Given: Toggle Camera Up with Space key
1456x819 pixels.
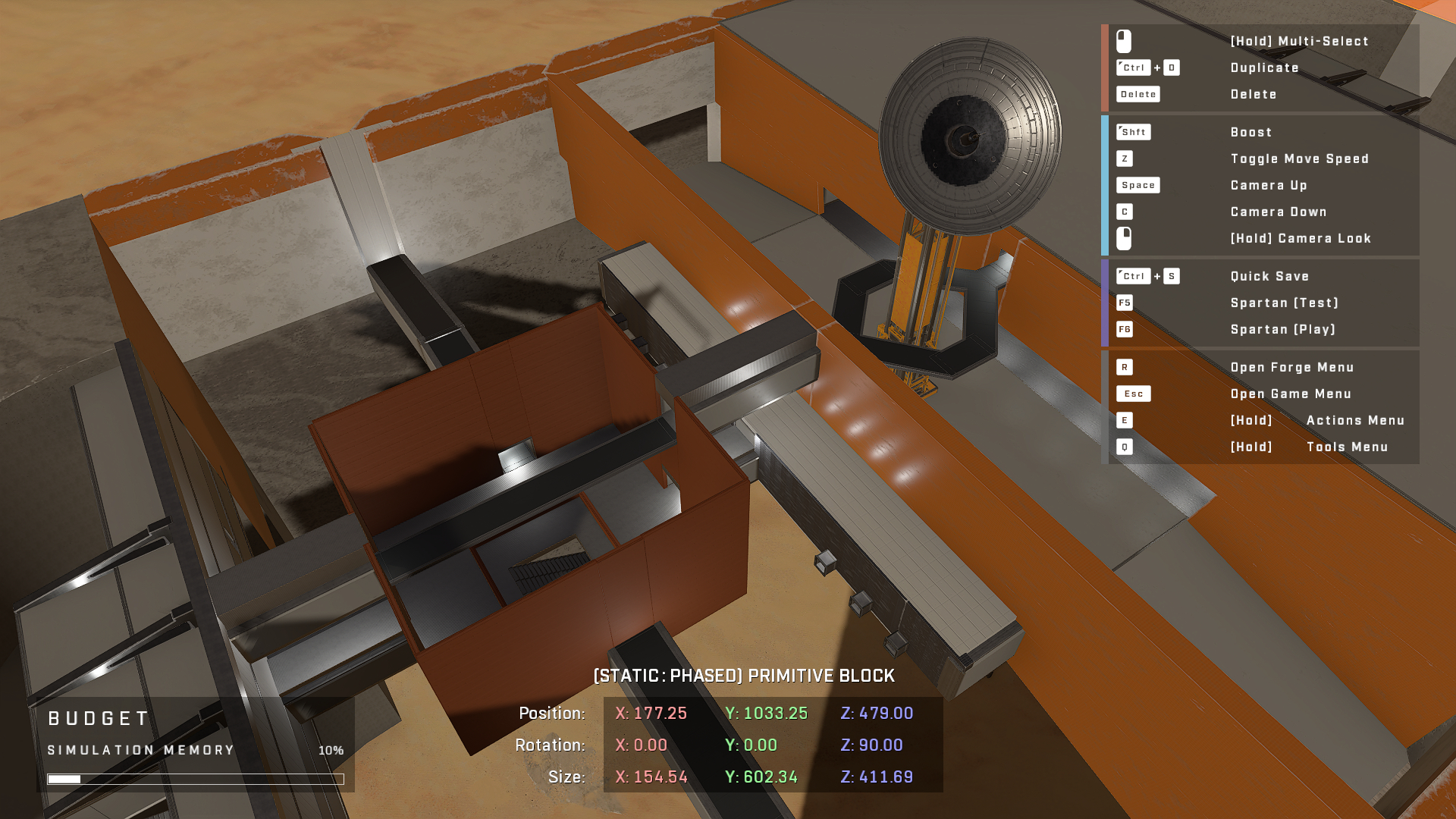Looking at the screenshot, I should click(x=1137, y=184).
